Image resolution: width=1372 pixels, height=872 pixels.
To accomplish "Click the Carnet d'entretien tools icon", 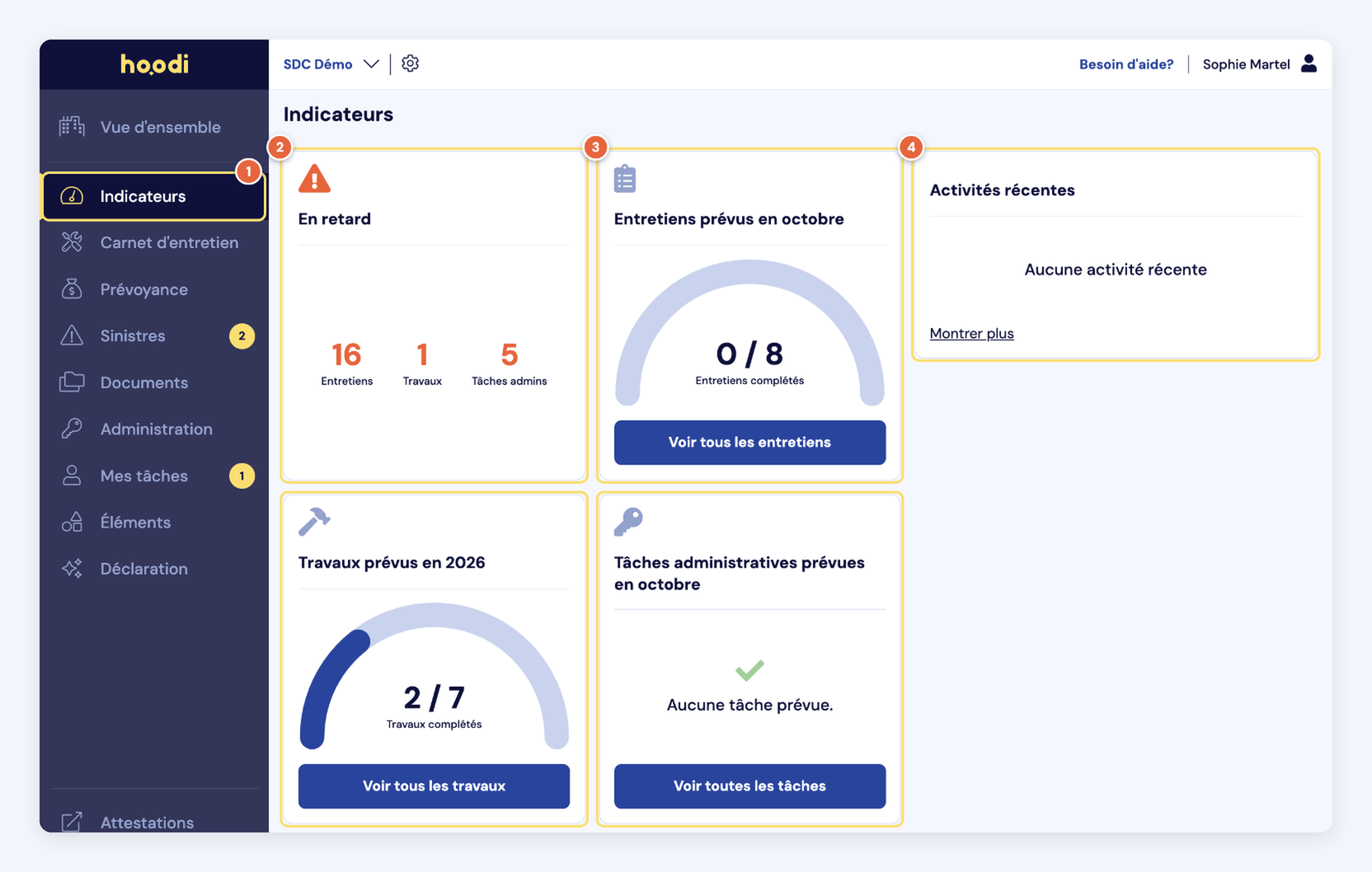I will (72, 242).
